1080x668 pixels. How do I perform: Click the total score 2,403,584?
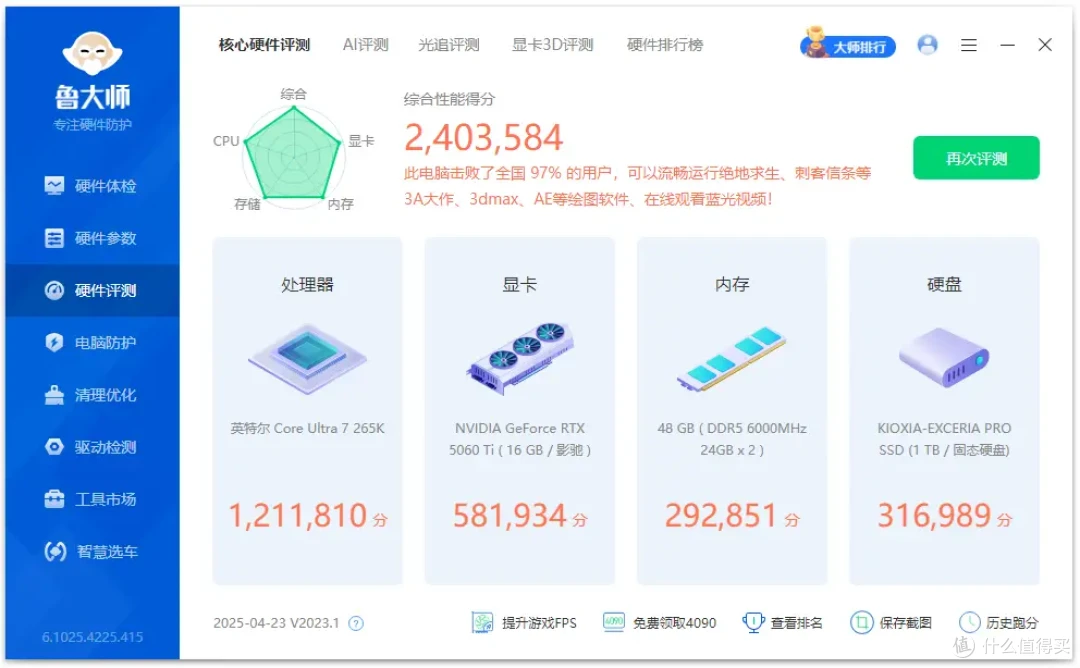[484, 138]
